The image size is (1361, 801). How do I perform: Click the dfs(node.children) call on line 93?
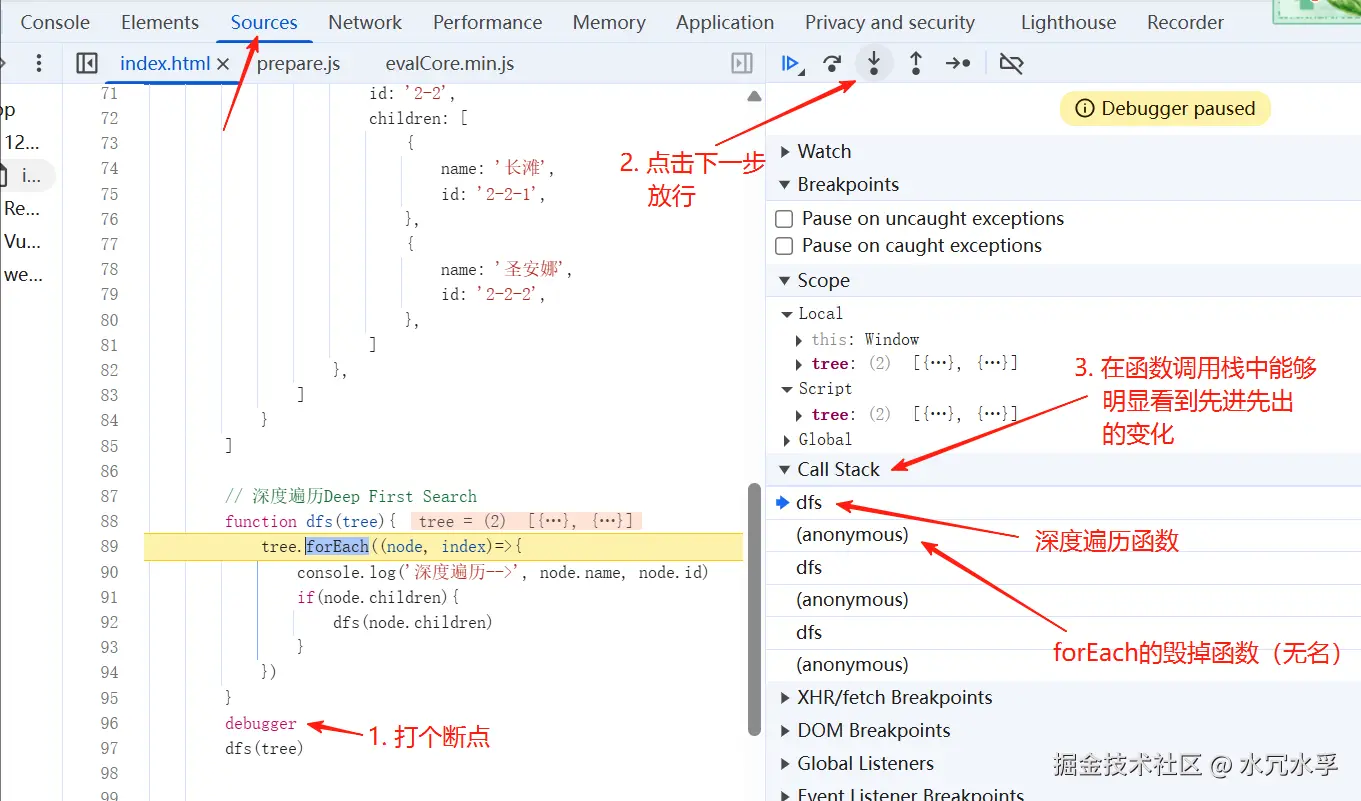[x=413, y=623]
